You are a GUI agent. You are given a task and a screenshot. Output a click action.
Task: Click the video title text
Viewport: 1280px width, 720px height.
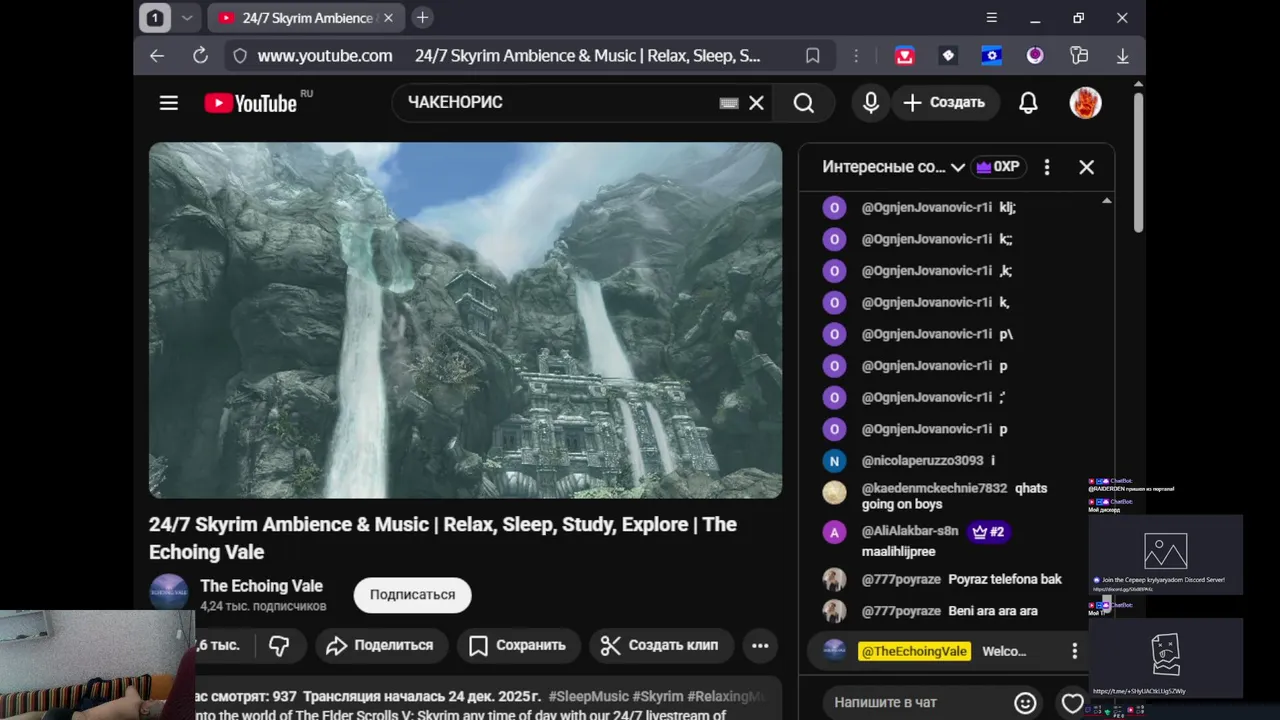pos(443,538)
